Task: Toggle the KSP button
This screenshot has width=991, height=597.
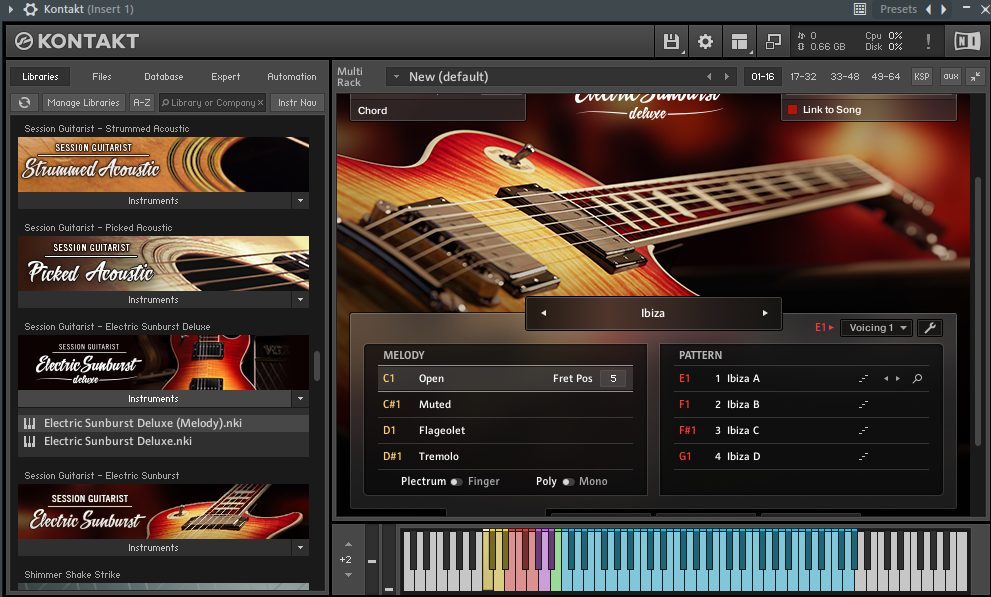Action: tap(921, 76)
